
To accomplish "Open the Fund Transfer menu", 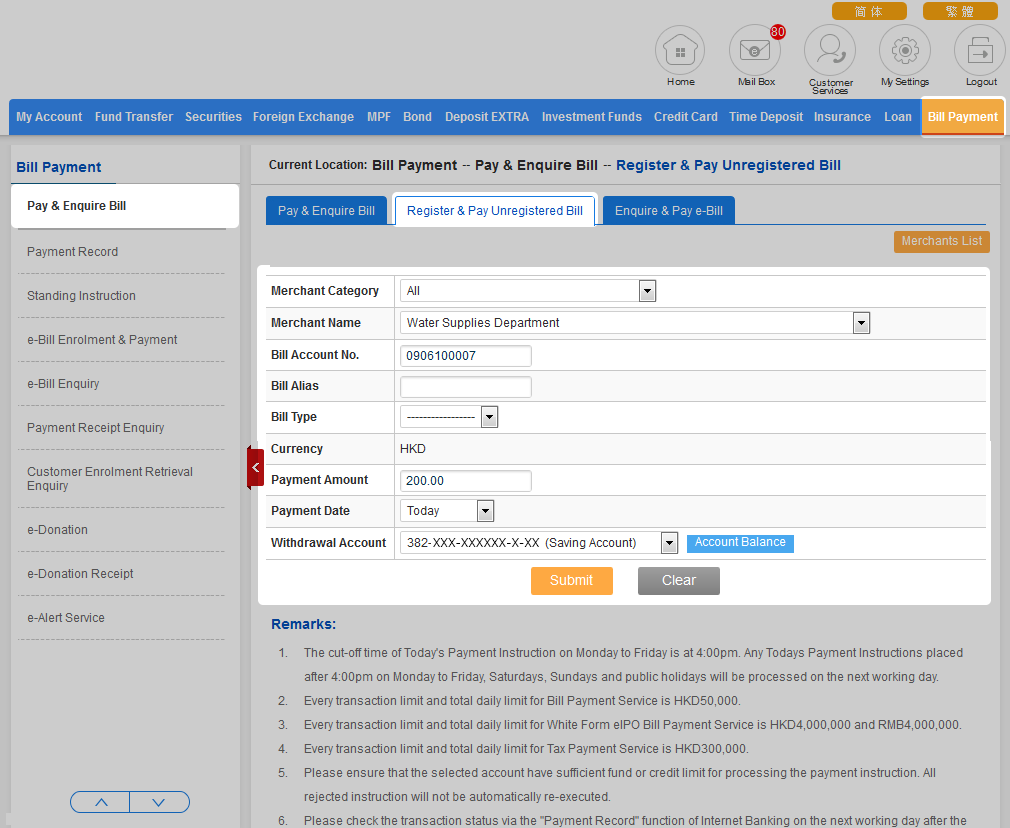I will click(x=134, y=117).
